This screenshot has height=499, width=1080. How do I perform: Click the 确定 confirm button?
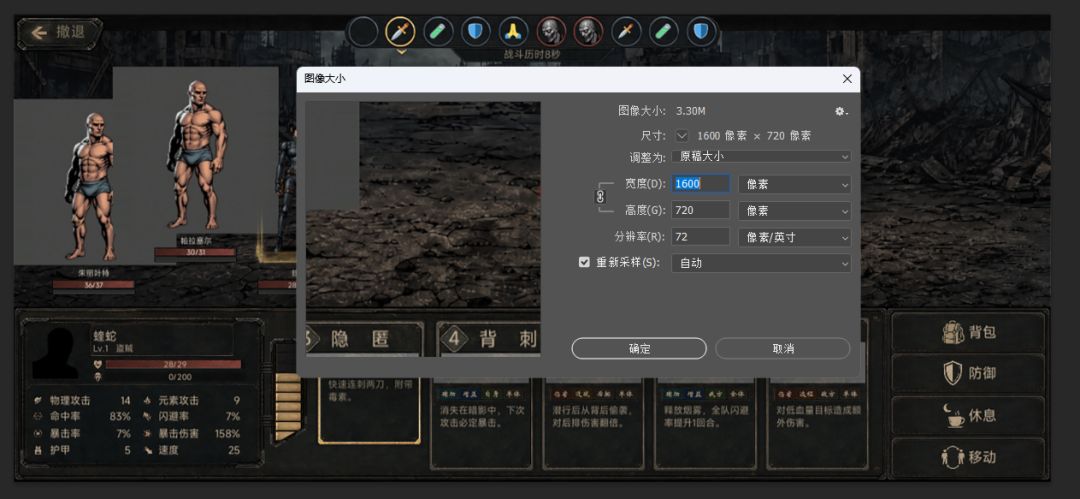[x=639, y=349]
